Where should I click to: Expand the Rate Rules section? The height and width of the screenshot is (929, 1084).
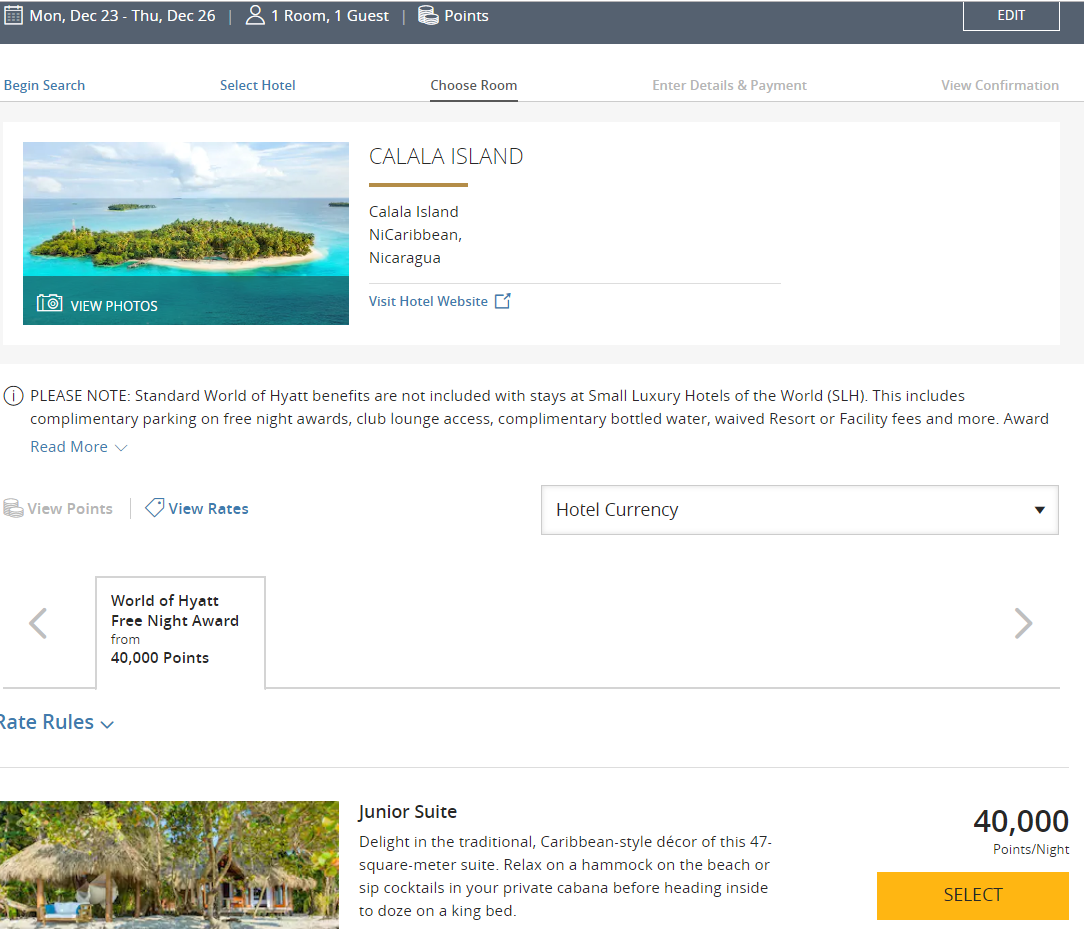click(x=56, y=722)
